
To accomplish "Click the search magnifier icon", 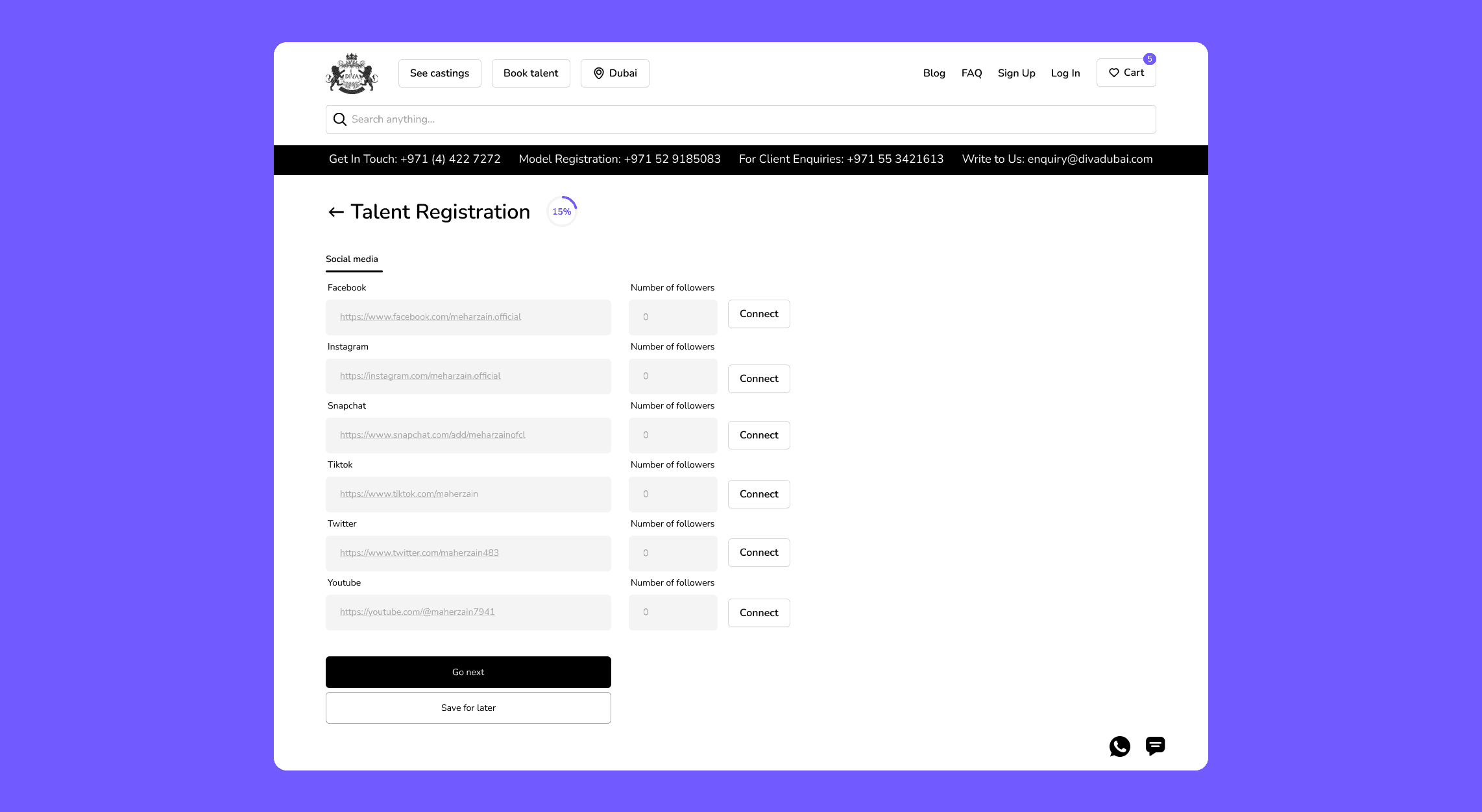I will pos(339,119).
